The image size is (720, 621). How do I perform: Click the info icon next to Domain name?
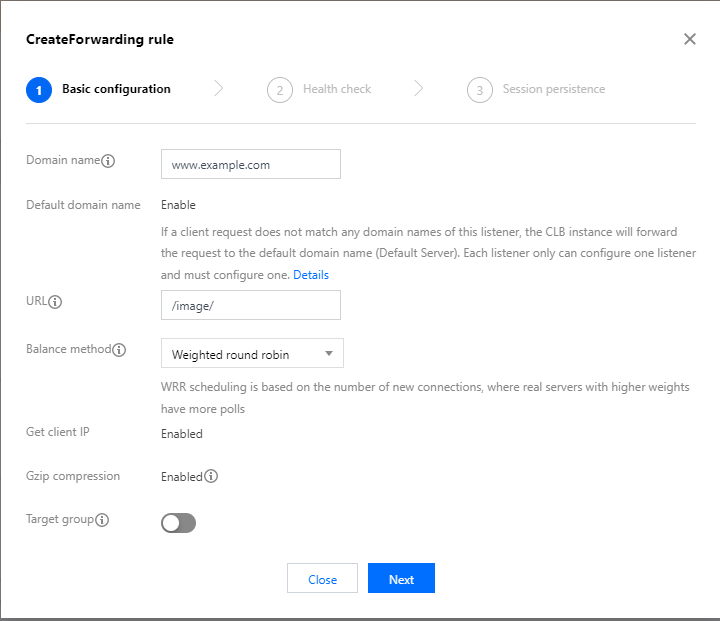[109, 161]
